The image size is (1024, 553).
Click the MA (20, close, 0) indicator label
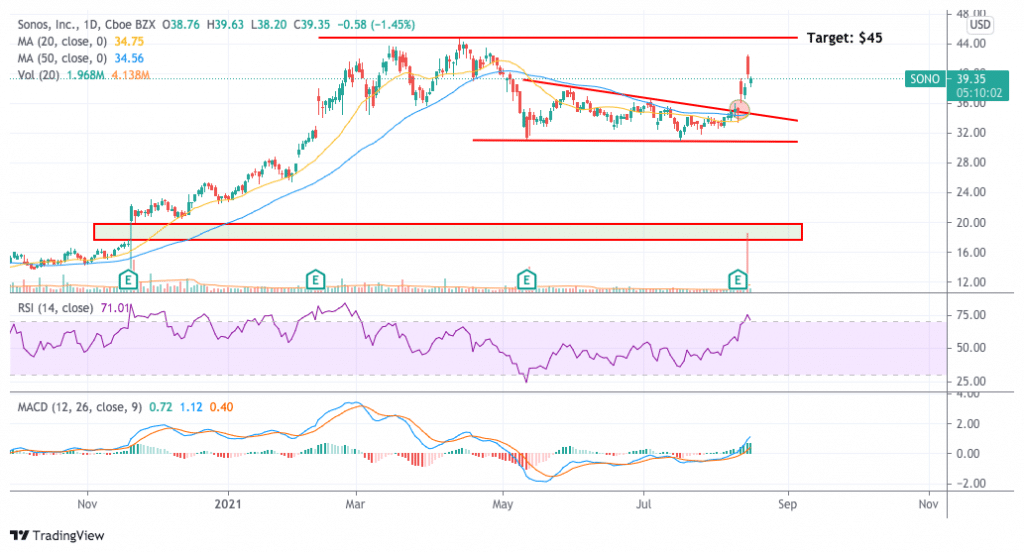click(x=63, y=41)
